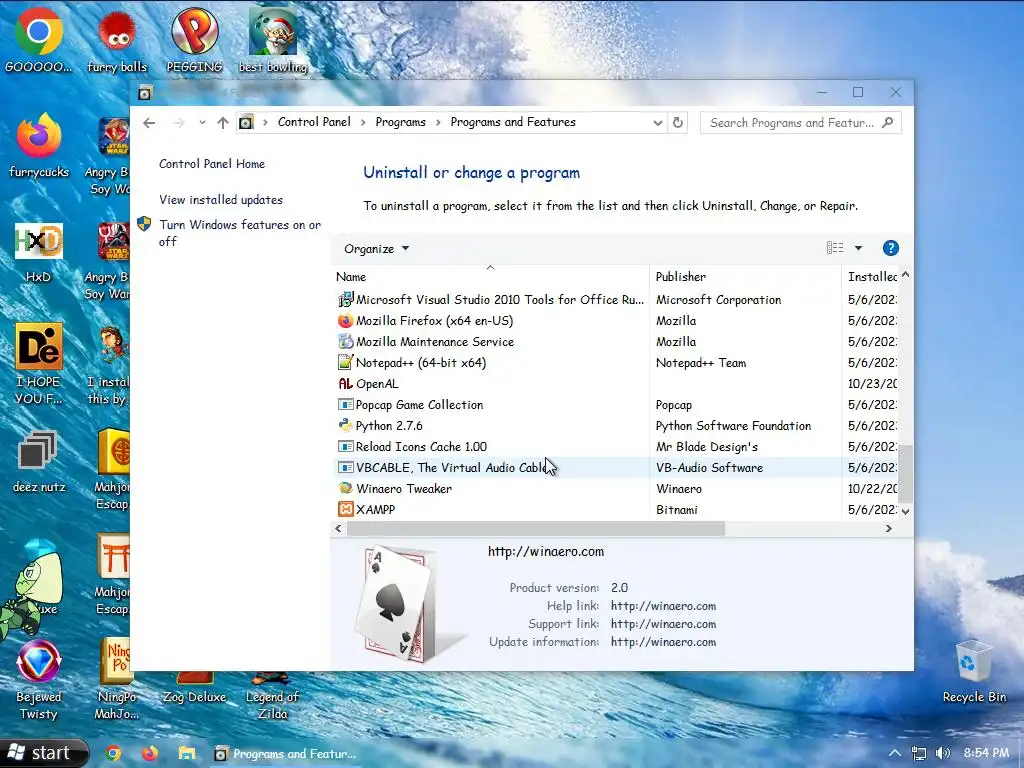Click the Mozilla Firefox program icon in list
The height and width of the screenshot is (768, 1024).
[x=345, y=321]
